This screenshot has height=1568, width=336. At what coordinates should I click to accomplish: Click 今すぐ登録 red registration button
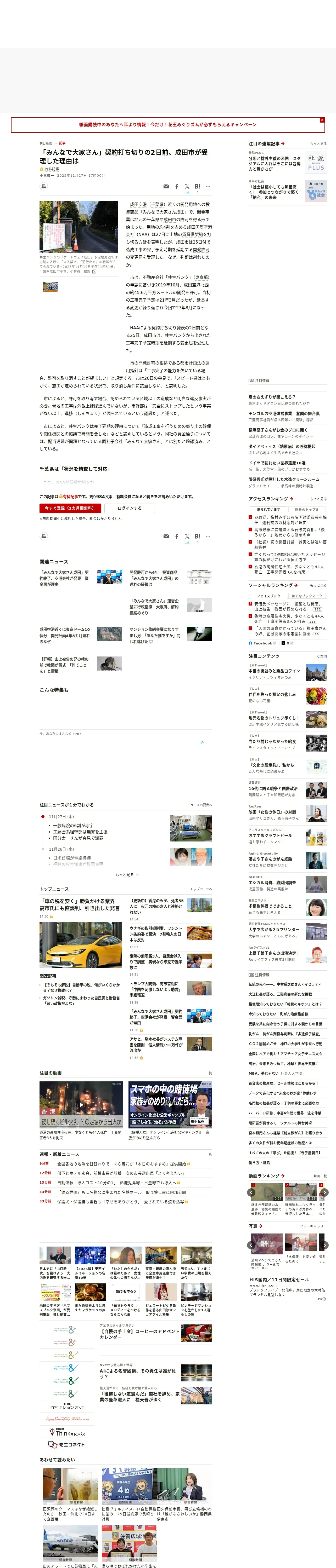click(x=70, y=508)
